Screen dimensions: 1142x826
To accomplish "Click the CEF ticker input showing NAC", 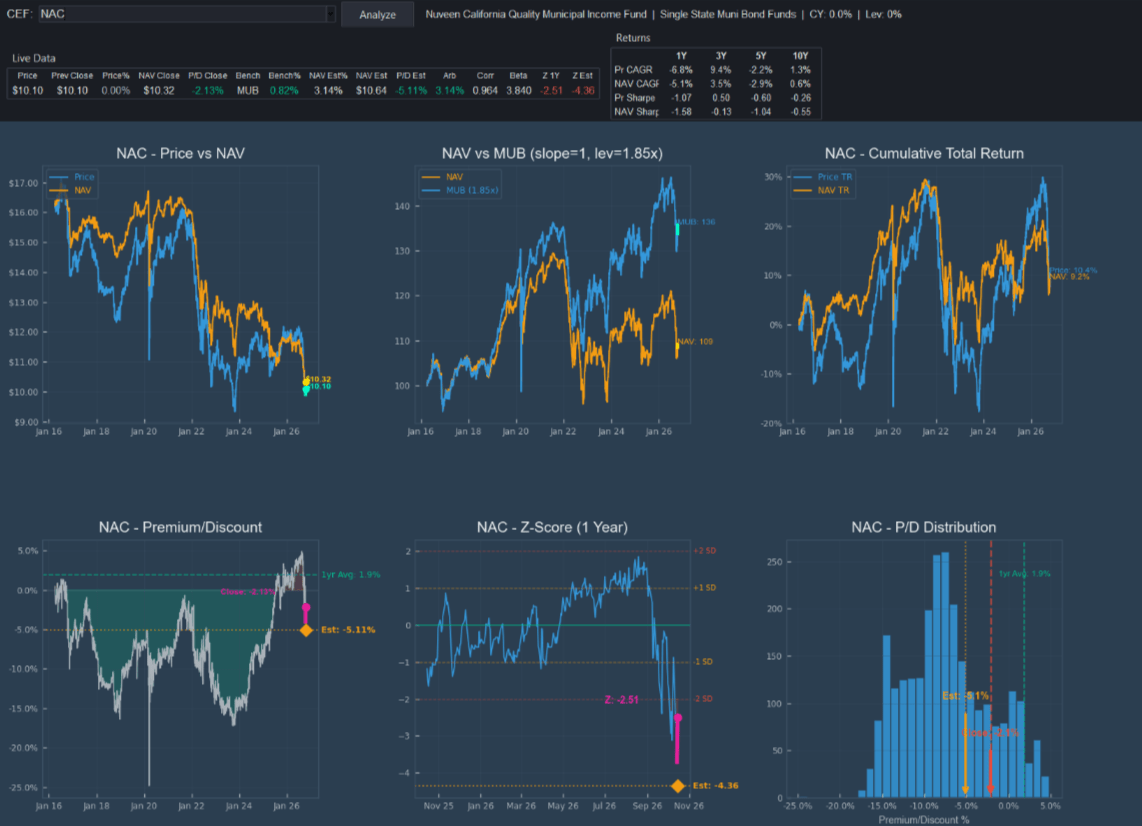I will tap(181, 14).
